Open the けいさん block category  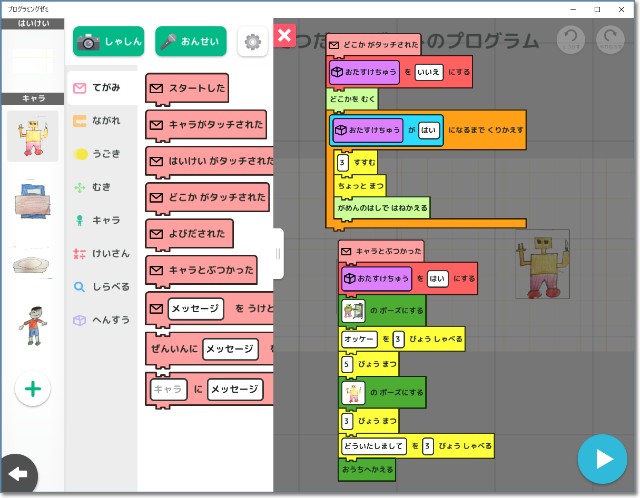[101, 253]
